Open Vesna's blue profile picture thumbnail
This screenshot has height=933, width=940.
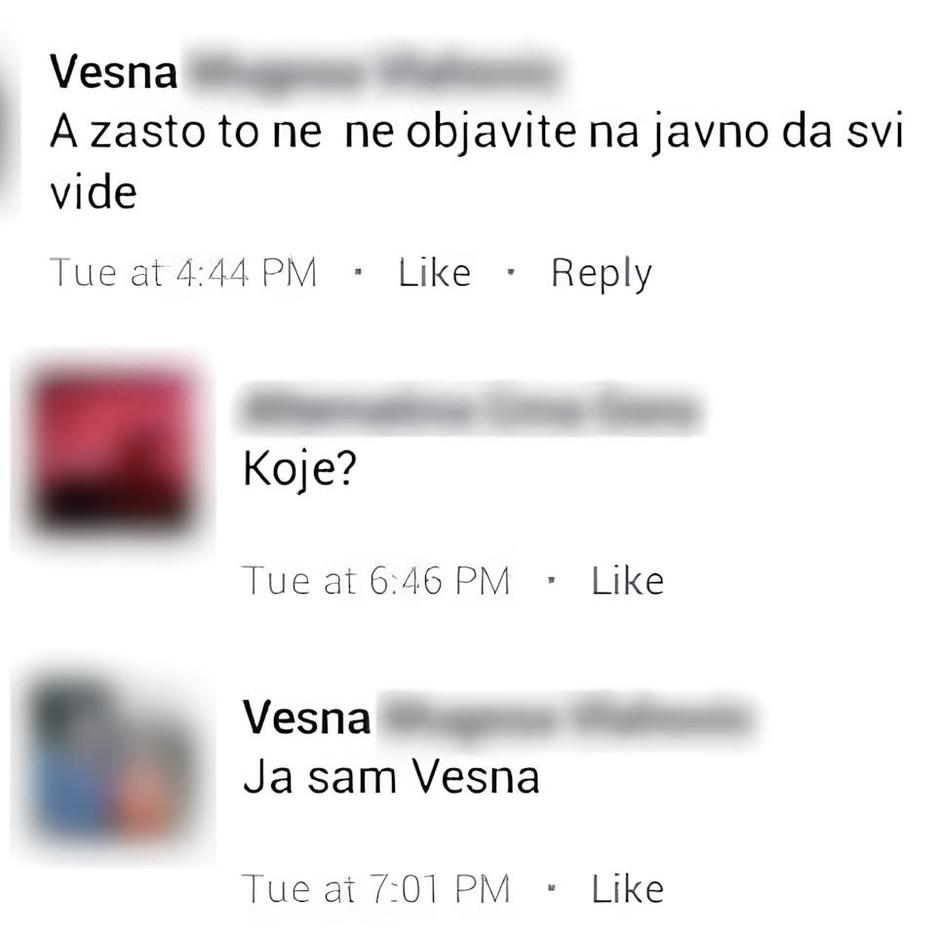pos(112,762)
